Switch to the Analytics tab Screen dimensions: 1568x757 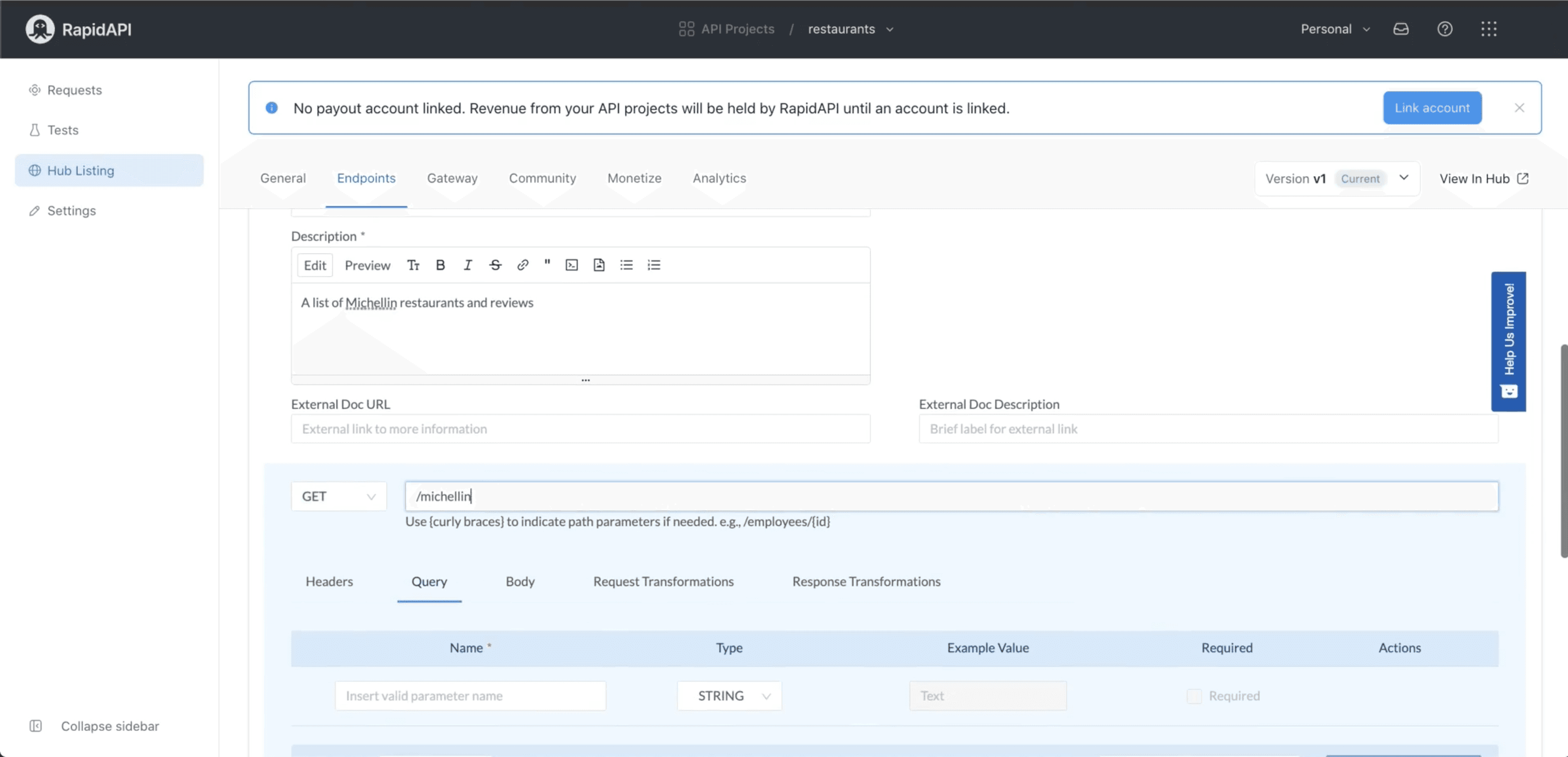(x=719, y=178)
